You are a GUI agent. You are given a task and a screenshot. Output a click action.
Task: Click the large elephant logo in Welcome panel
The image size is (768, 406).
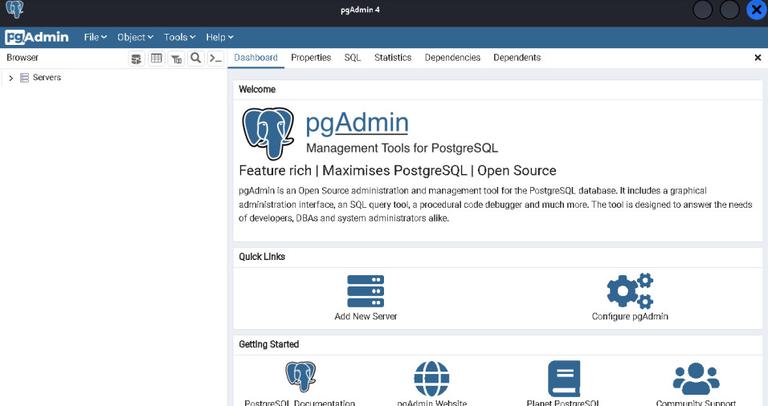click(x=268, y=133)
